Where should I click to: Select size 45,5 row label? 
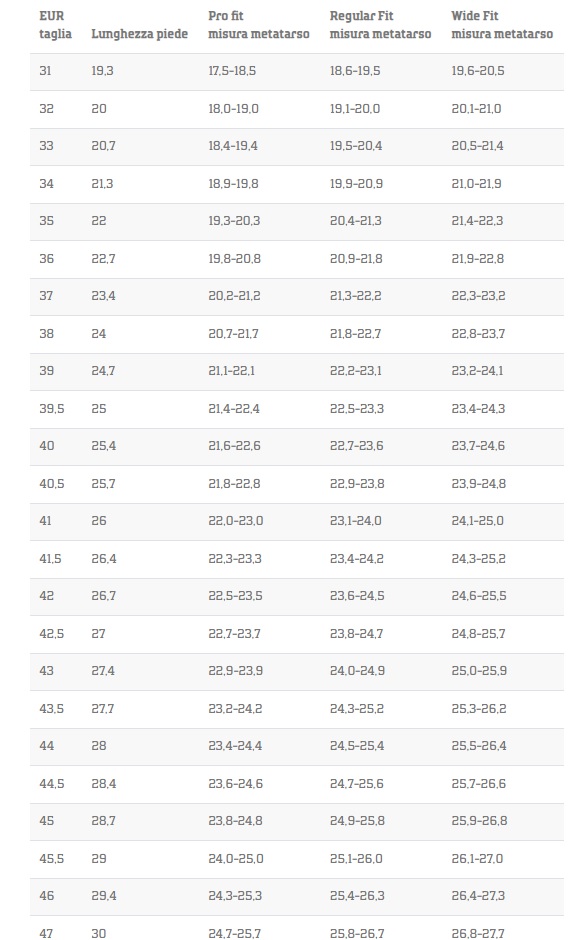coord(52,858)
